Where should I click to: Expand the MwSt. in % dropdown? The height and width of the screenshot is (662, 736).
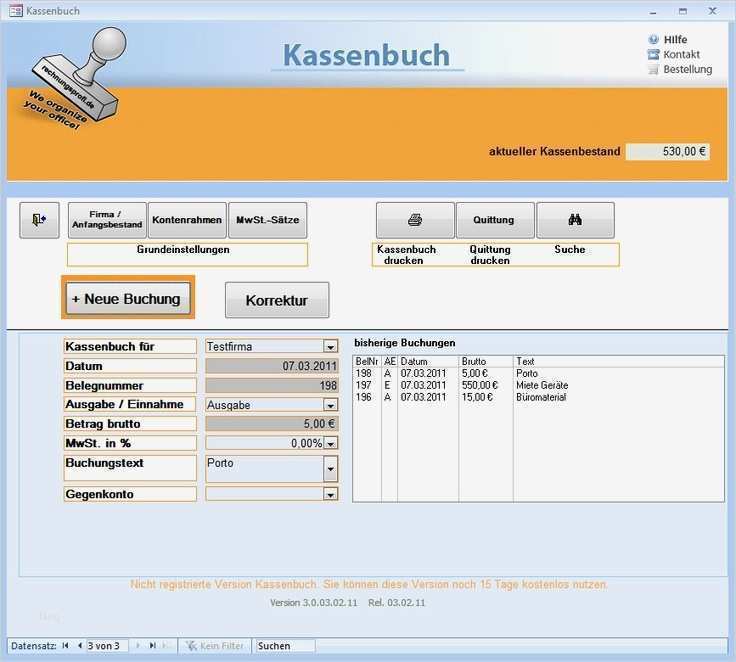click(330, 443)
